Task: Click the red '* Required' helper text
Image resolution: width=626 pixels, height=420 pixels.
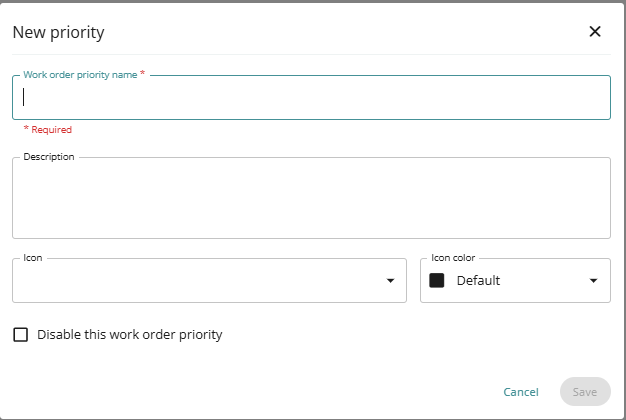Action: [48, 130]
